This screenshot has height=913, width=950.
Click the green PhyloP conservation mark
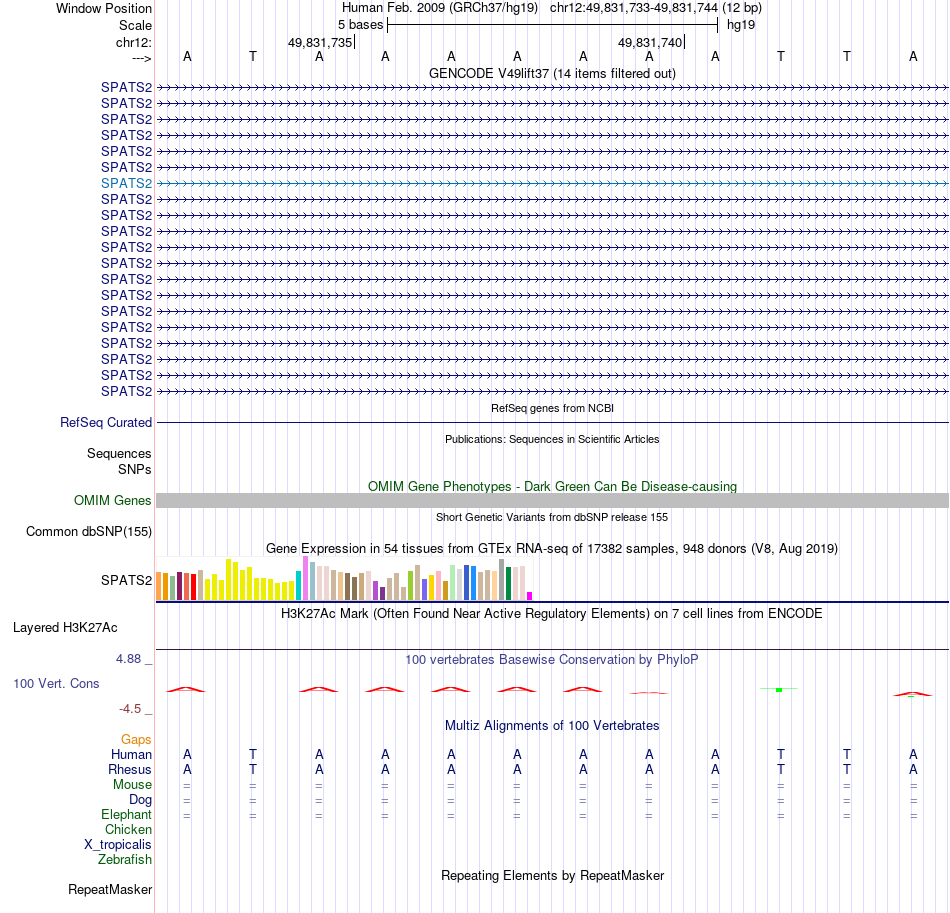pyautogui.click(x=779, y=689)
